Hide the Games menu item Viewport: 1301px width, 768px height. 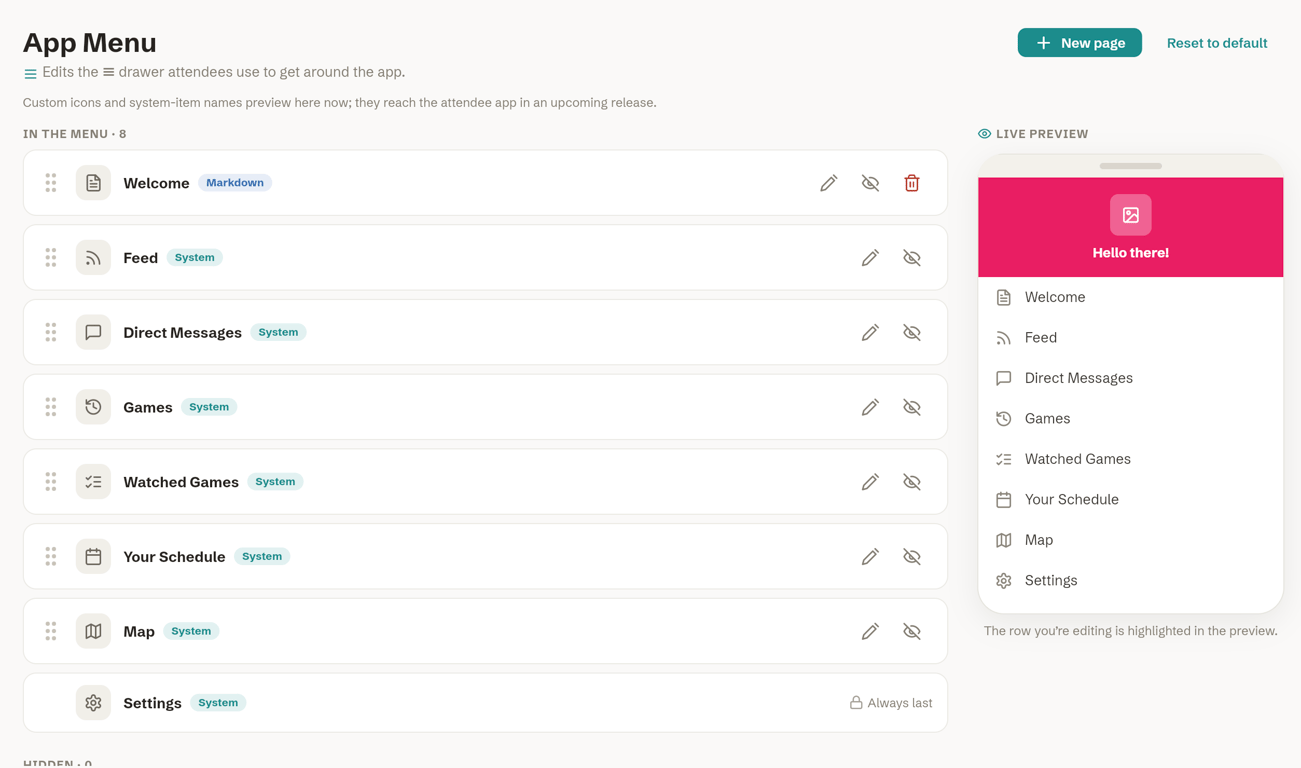912,407
